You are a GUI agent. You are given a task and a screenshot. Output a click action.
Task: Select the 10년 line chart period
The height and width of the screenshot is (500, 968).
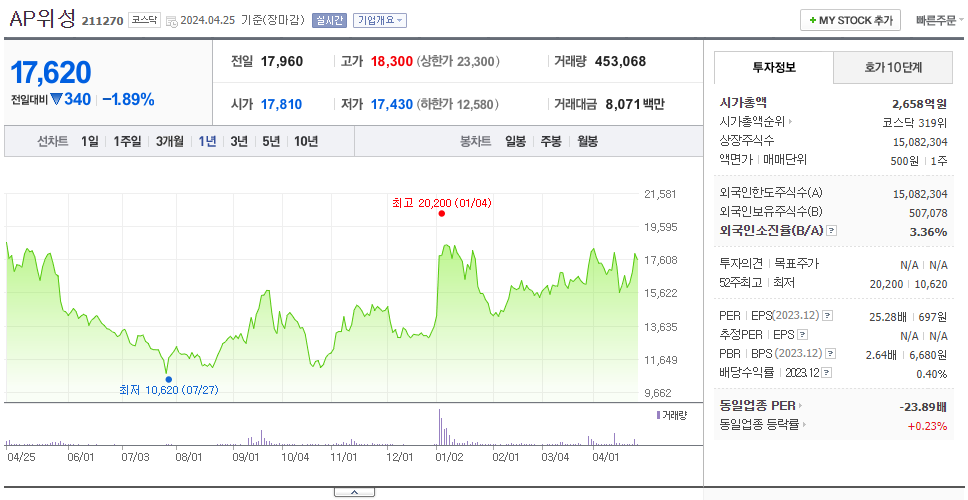pos(306,141)
